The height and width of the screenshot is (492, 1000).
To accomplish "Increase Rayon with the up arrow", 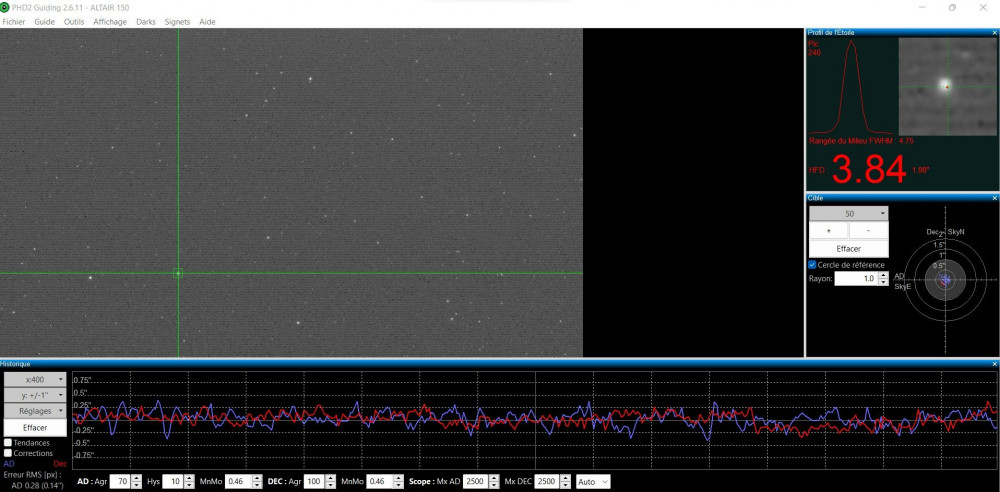I will (x=883, y=276).
